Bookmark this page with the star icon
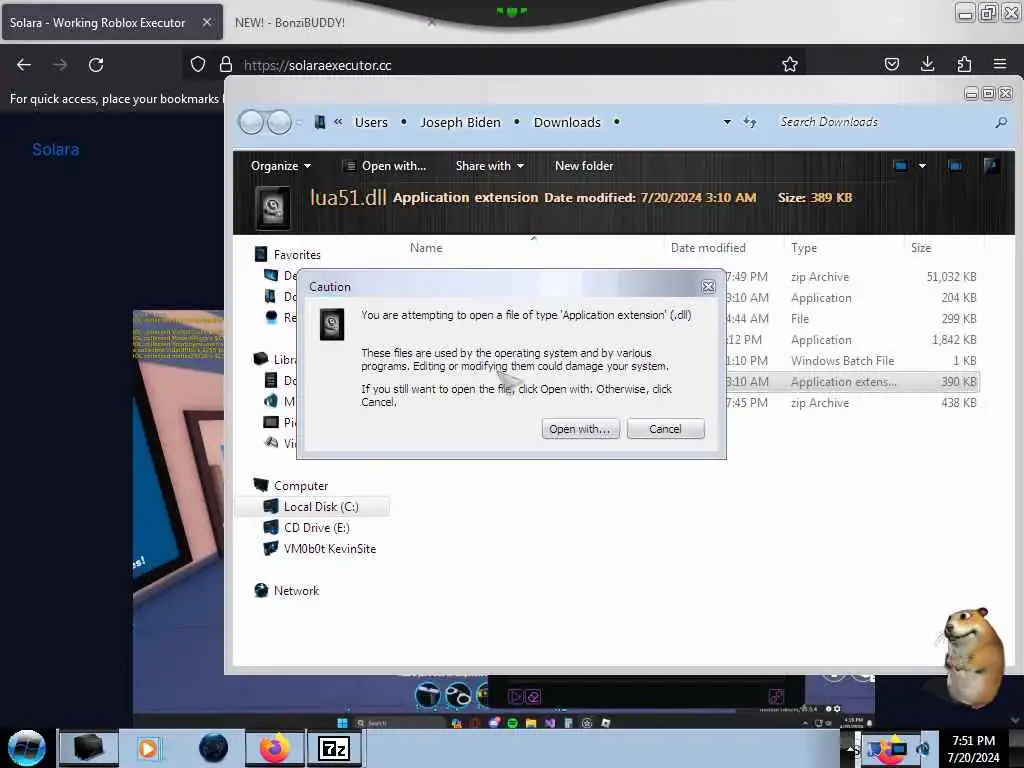1024x768 pixels. point(790,64)
